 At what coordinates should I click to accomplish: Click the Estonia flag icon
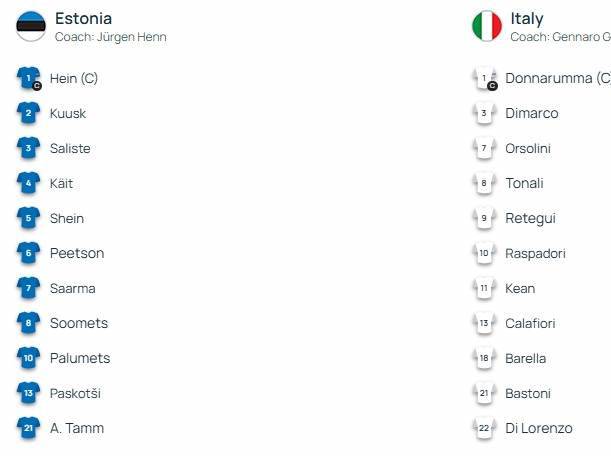point(31,26)
